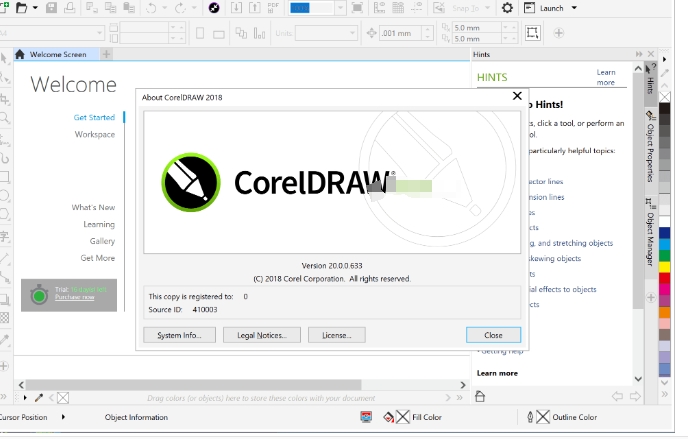Viewport: 688px width, 439px height.
Task: Click the Cut icon in toolbar
Action: pos(92,7)
